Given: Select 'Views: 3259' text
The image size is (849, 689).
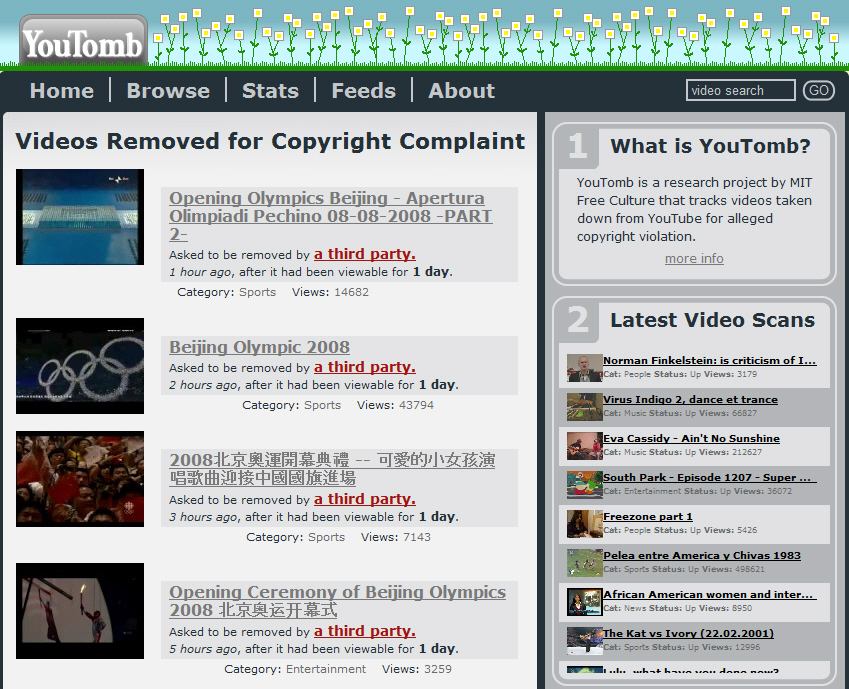Looking at the screenshot, I should (x=416, y=669).
